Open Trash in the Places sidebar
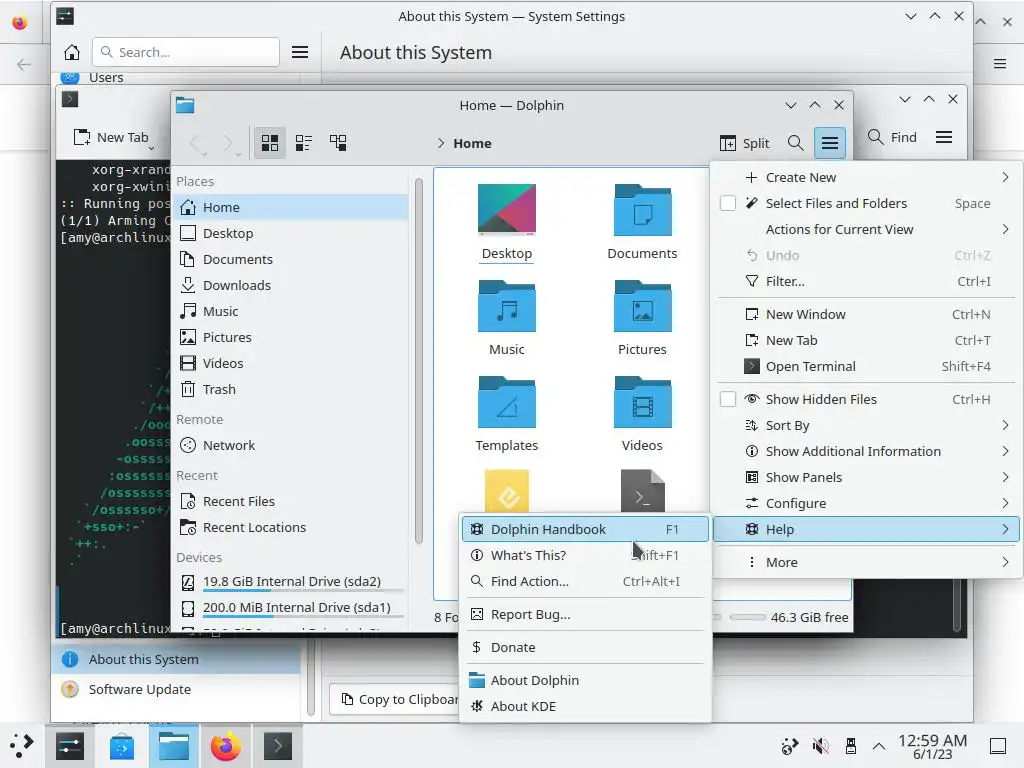The image size is (1024, 768). tap(290, 389)
